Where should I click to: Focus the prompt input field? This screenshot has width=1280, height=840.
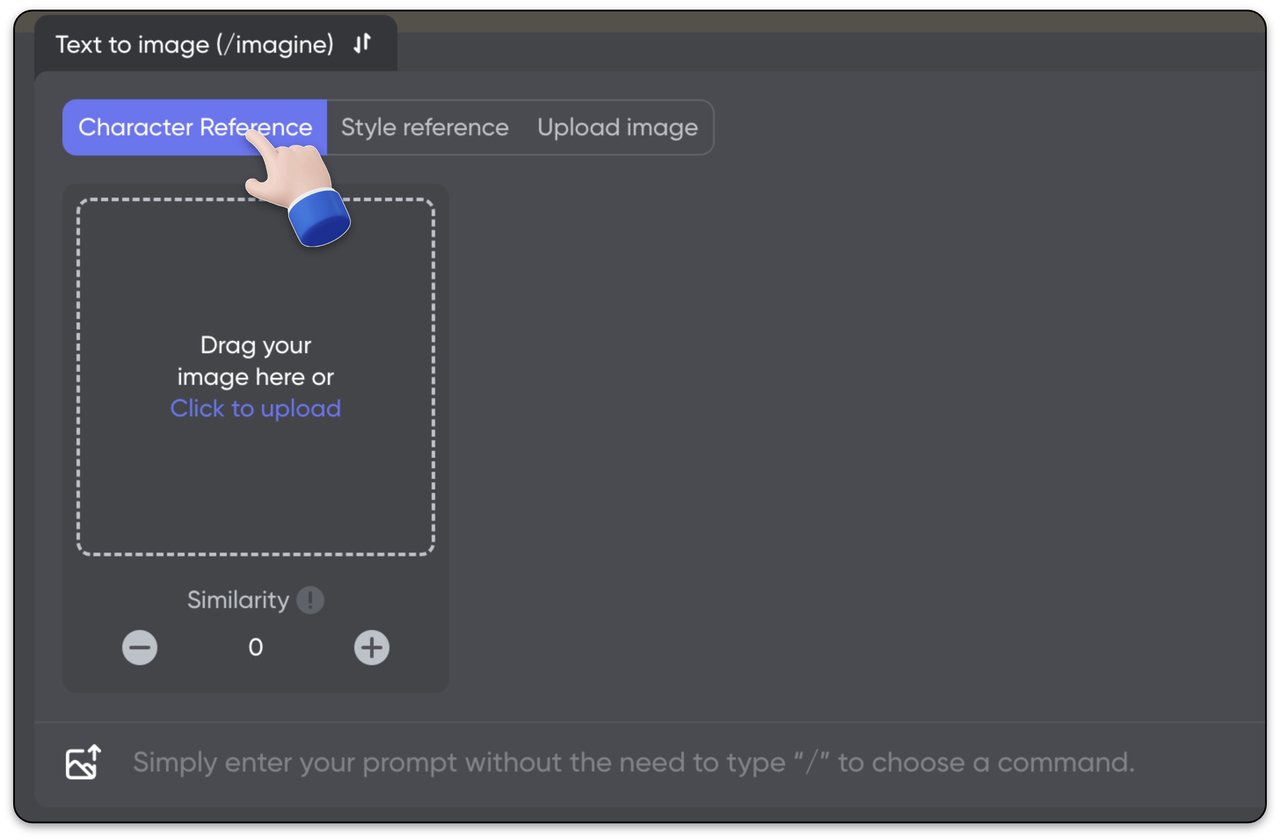pos(634,762)
